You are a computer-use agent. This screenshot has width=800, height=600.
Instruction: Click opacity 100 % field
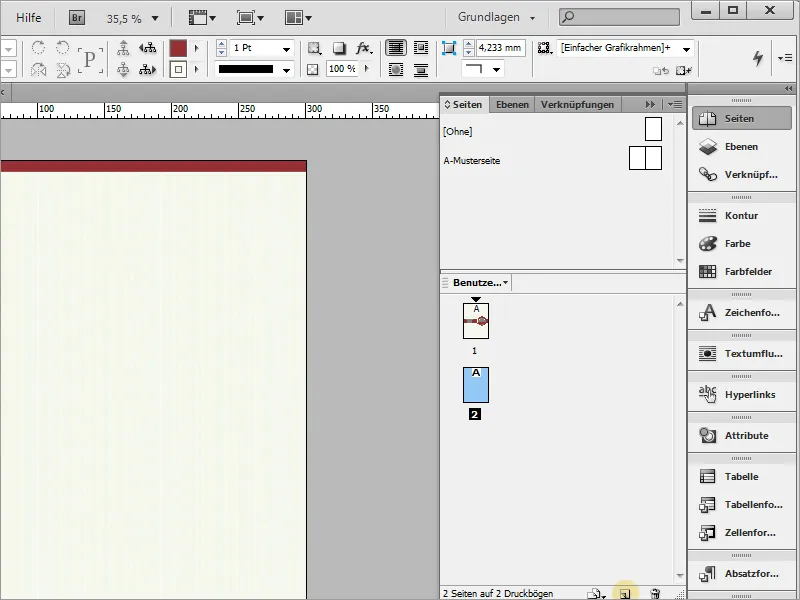[x=342, y=69]
